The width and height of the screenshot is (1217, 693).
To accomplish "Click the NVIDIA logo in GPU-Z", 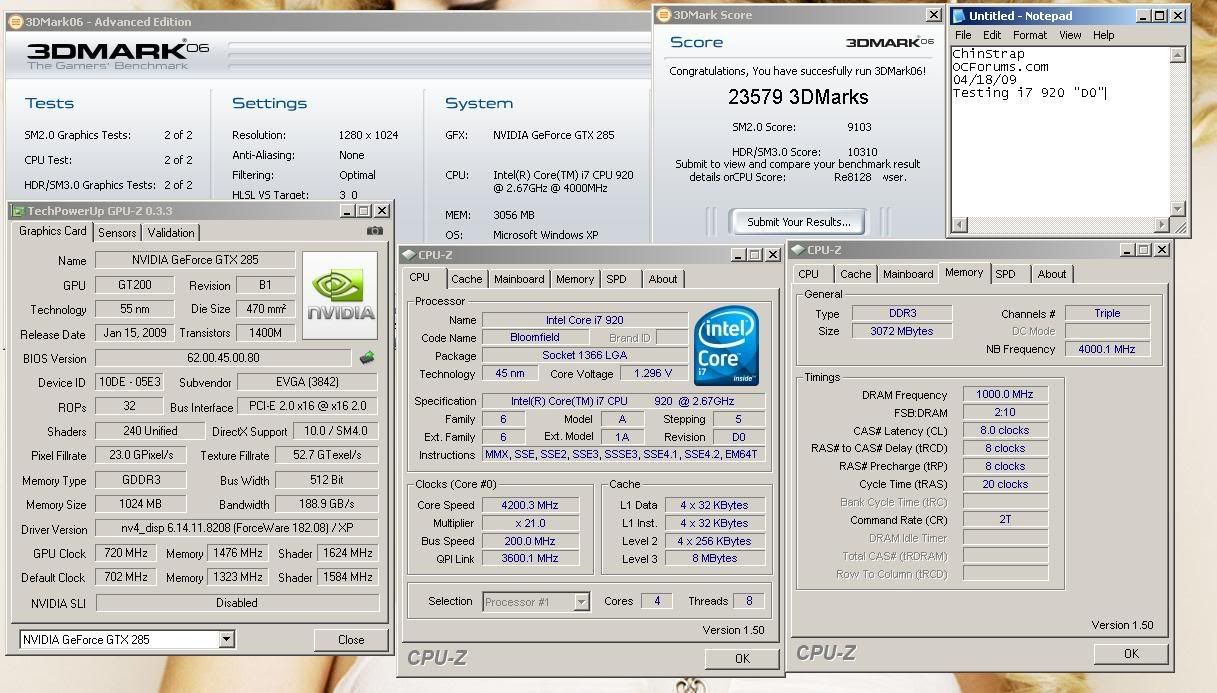I will coord(340,295).
